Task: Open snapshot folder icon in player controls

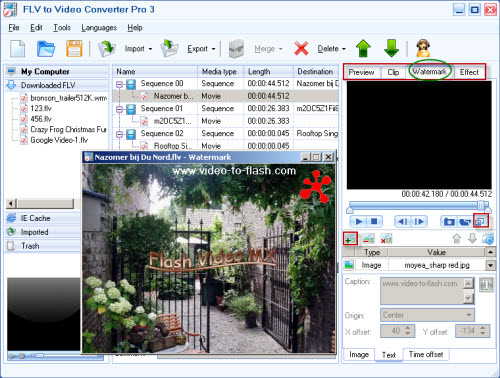Action: [465, 221]
